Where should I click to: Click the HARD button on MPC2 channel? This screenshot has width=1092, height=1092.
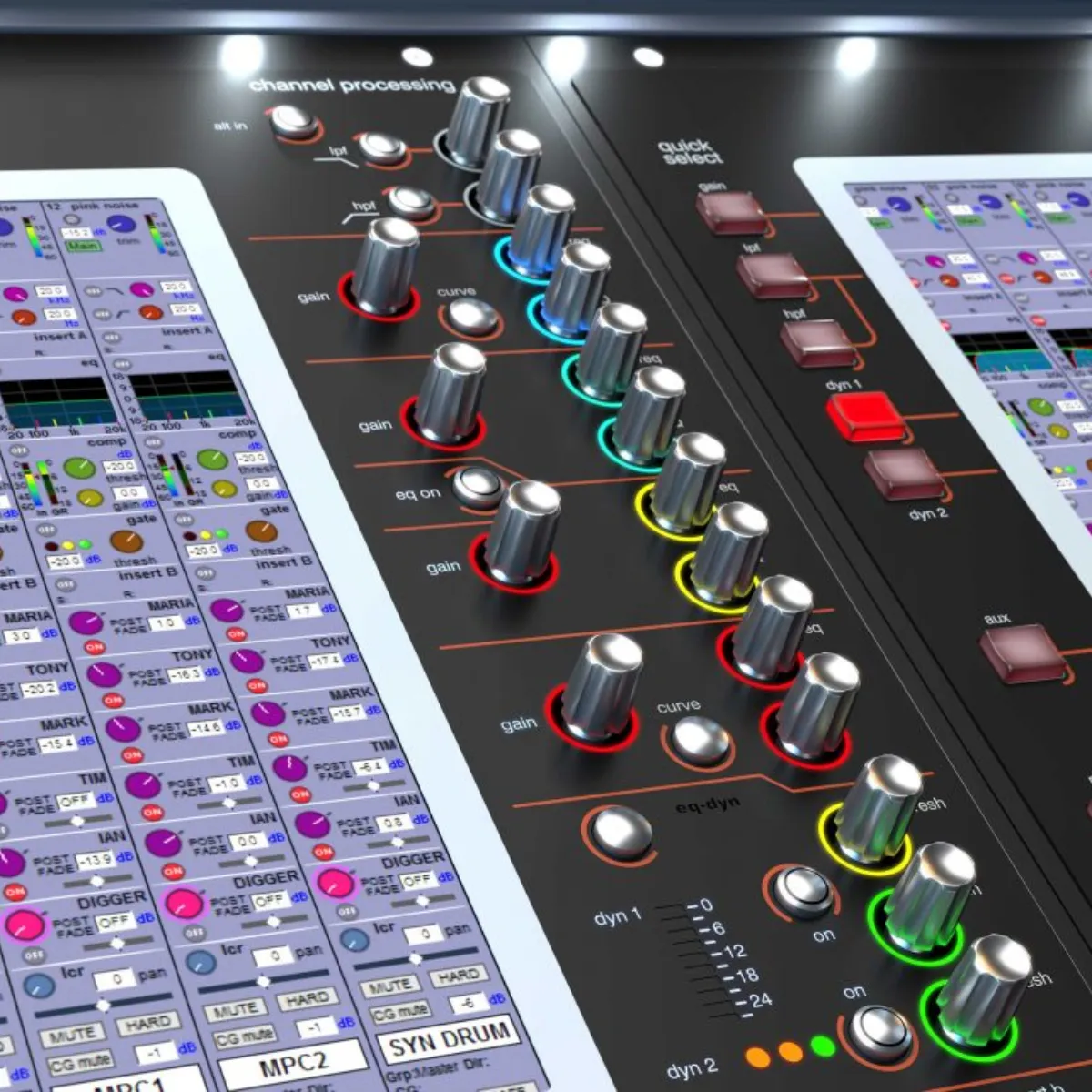(307, 998)
